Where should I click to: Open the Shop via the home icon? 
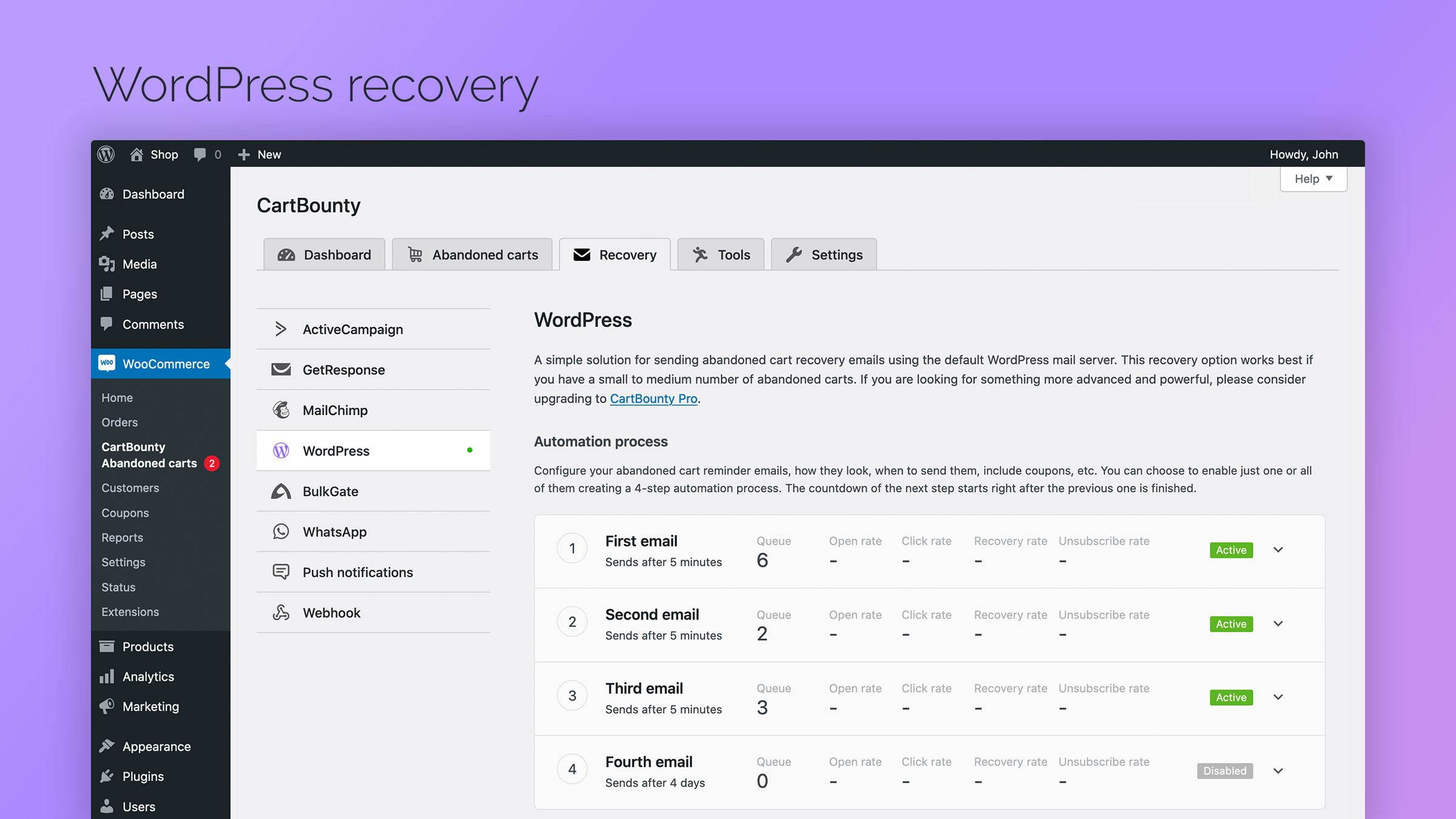136,154
